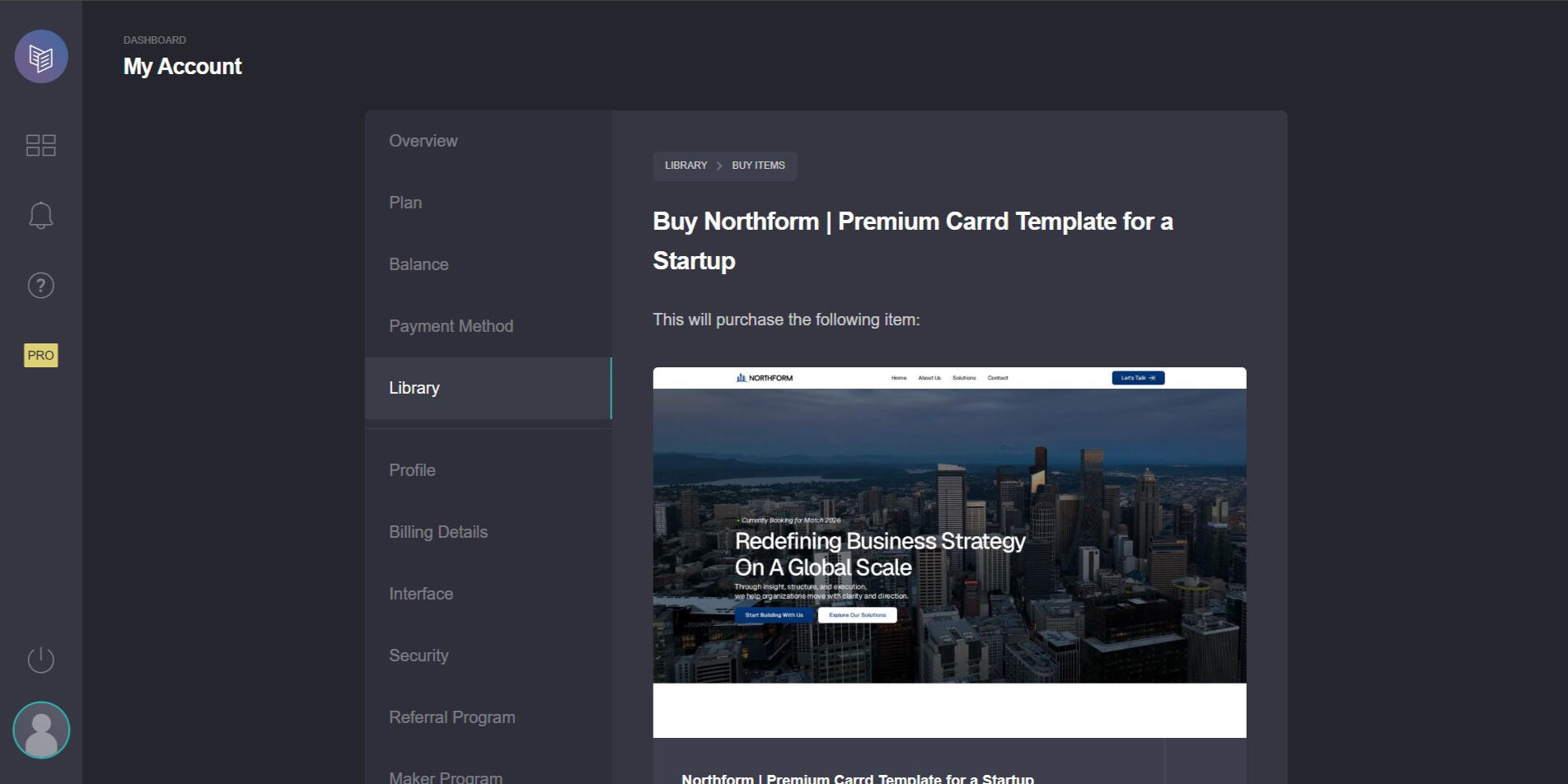The width and height of the screenshot is (1568, 784).
Task: Click the 'Buy Northform' page heading
Action: [x=913, y=241]
